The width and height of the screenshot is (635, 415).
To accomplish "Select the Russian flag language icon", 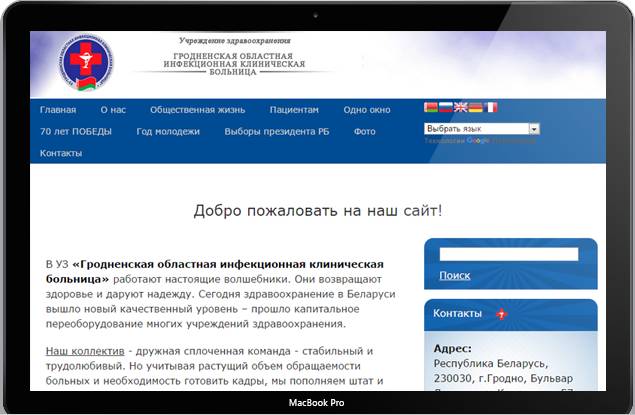I will click(x=446, y=107).
